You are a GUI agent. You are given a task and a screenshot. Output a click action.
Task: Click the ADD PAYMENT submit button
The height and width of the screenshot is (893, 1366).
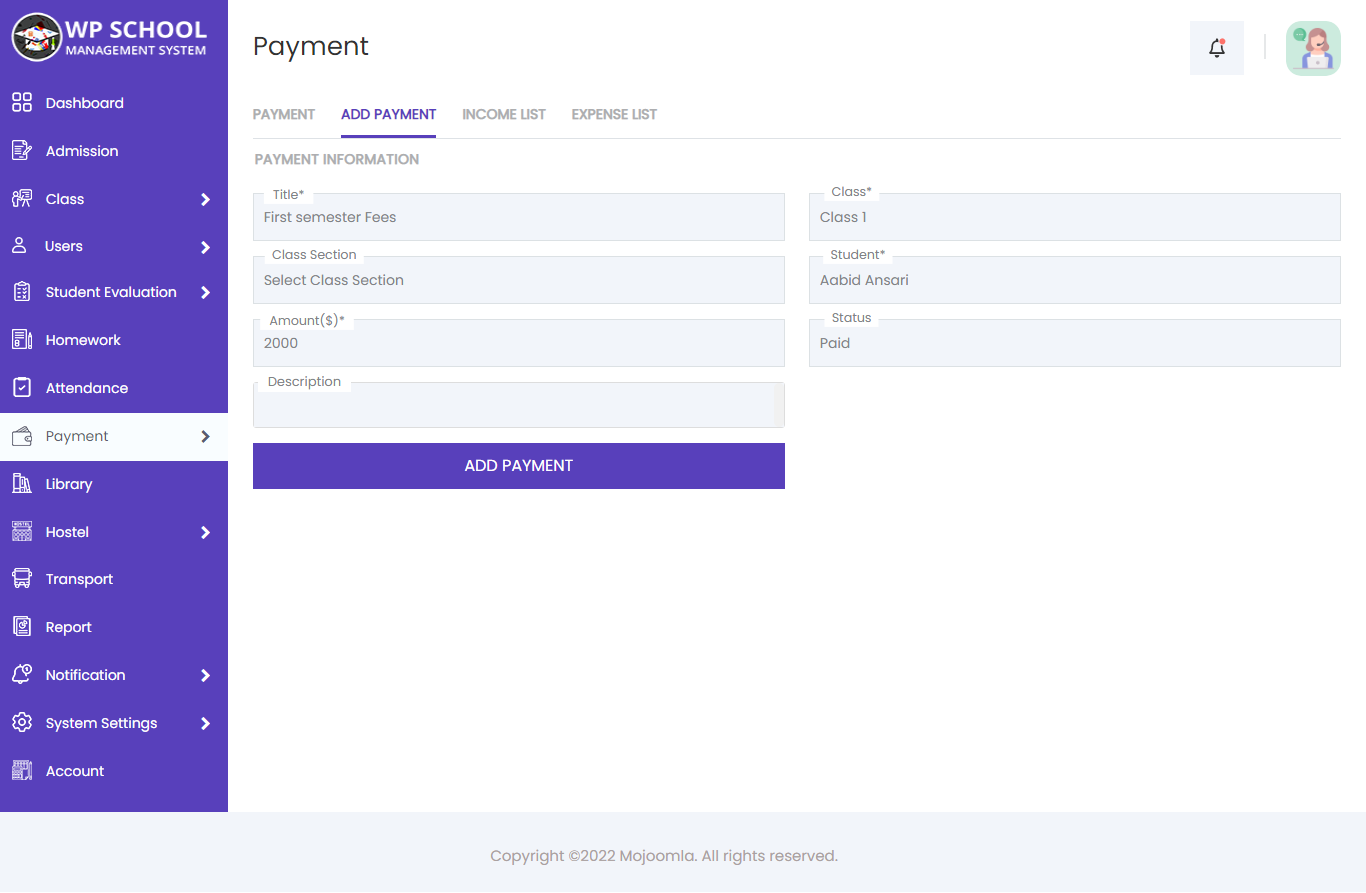pos(518,465)
